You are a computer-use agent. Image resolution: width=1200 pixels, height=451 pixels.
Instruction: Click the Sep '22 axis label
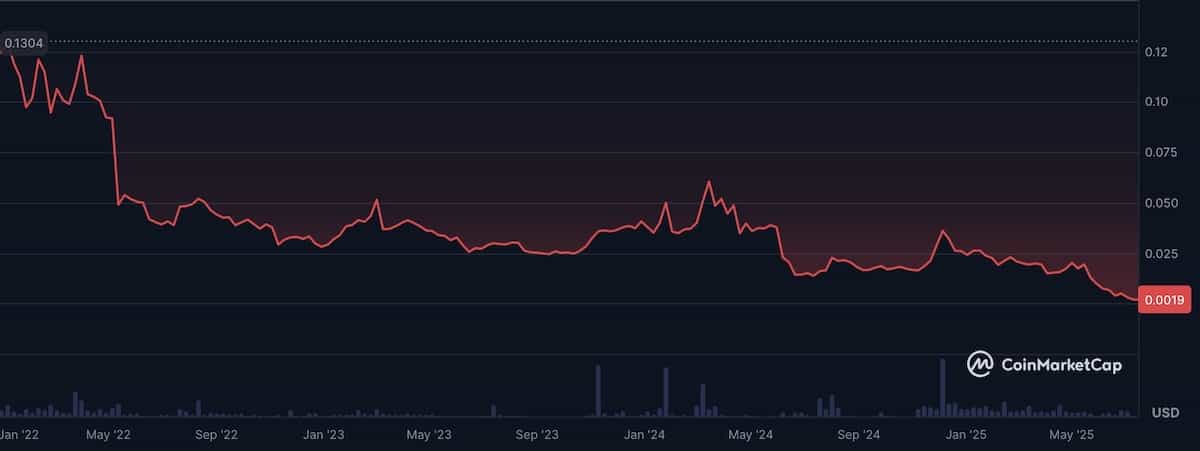click(216, 435)
